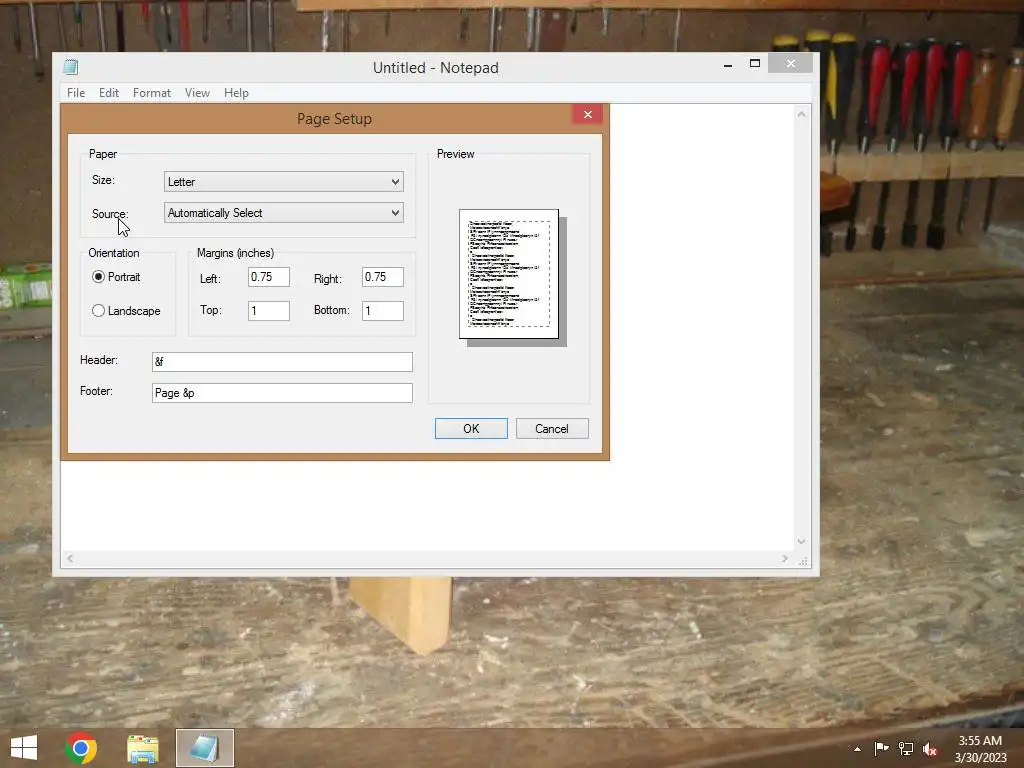Screen dimensions: 1024x768
Task: Open File Explorer from the taskbar
Action: (142, 748)
